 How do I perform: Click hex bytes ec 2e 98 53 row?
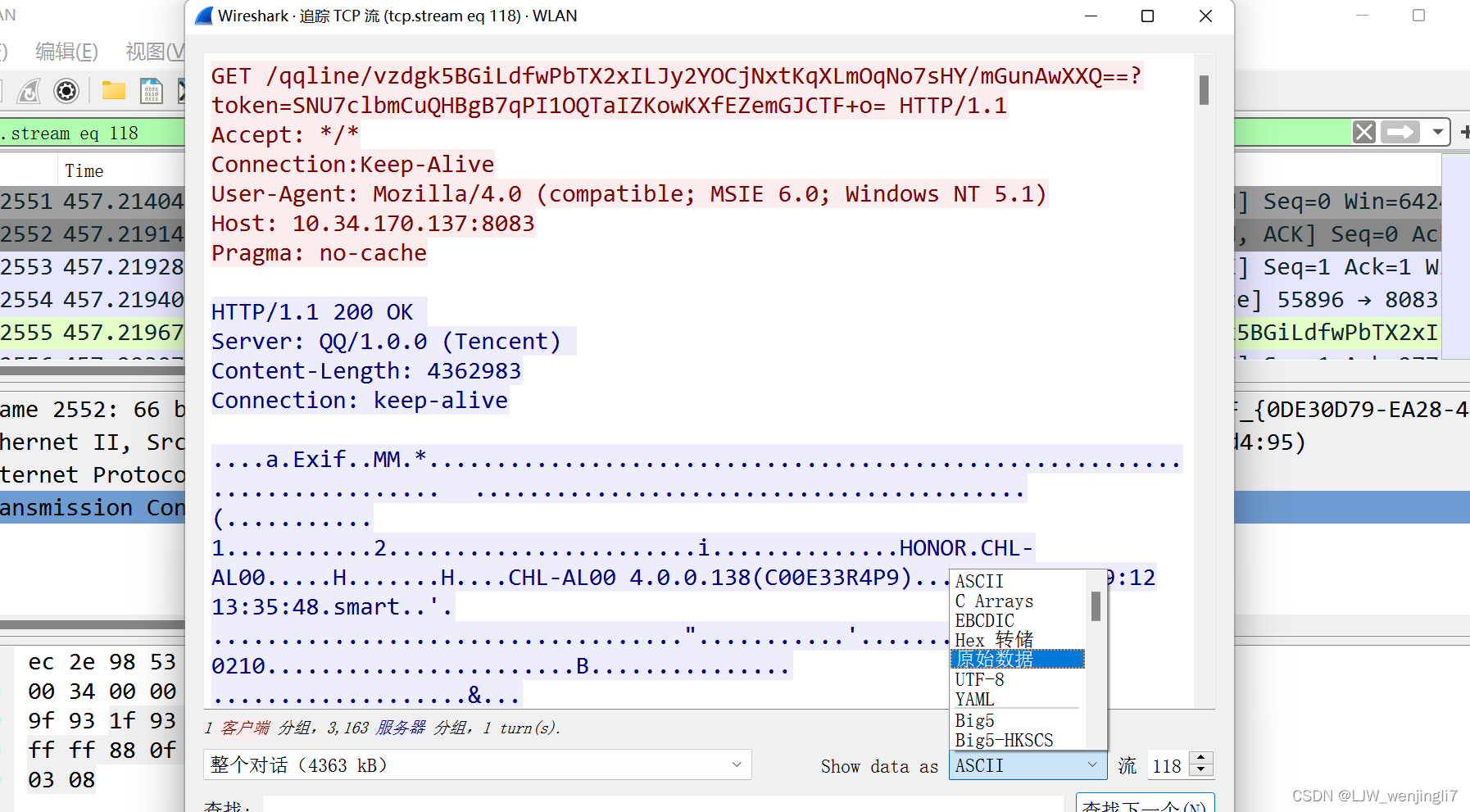point(102,661)
